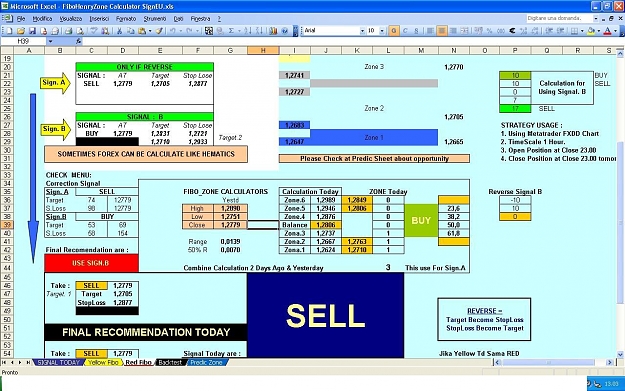
Task: Click the Insert Function fx icon
Action: [x=79, y=41]
